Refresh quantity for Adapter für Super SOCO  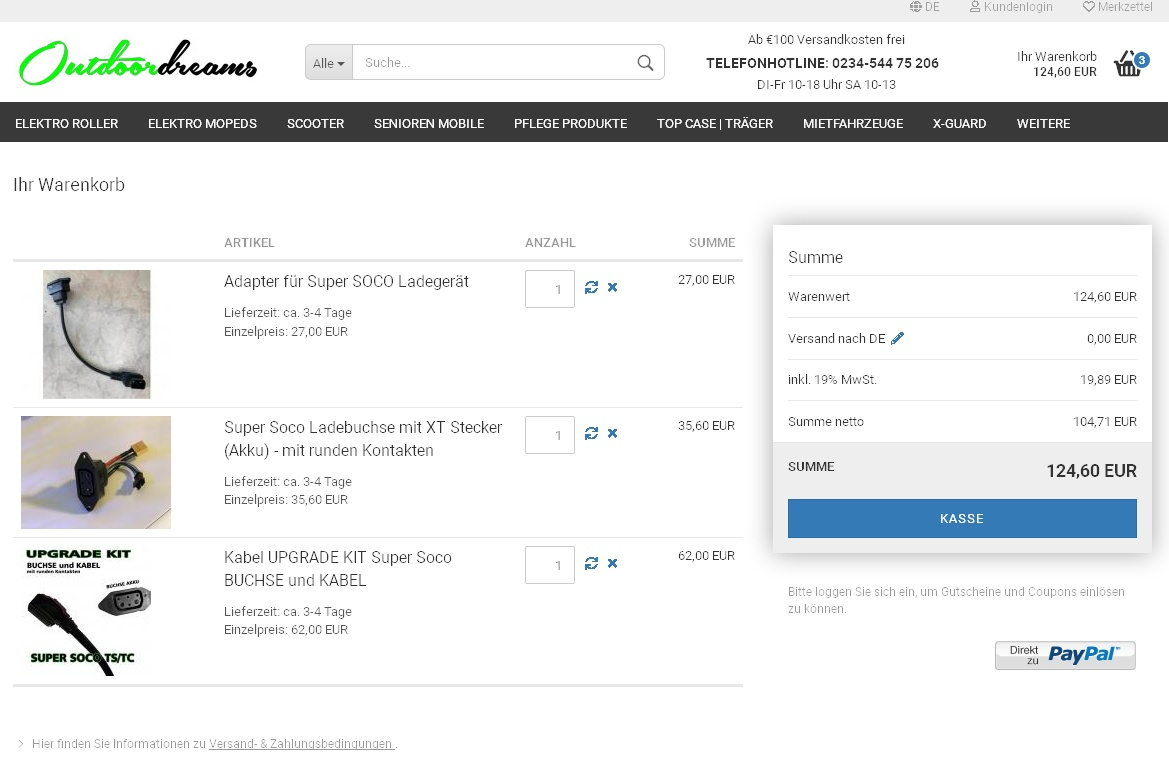[592, 288]
